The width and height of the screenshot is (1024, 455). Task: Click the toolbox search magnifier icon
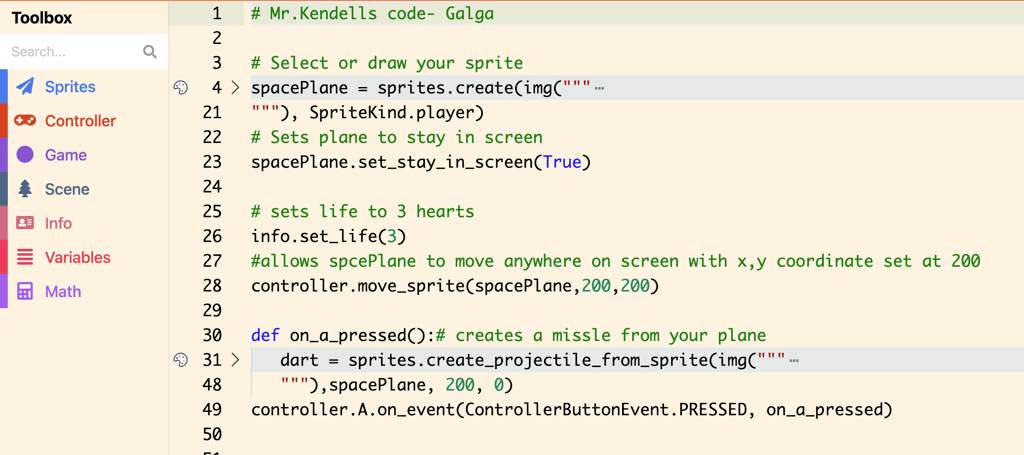click(x=150, y=52)
